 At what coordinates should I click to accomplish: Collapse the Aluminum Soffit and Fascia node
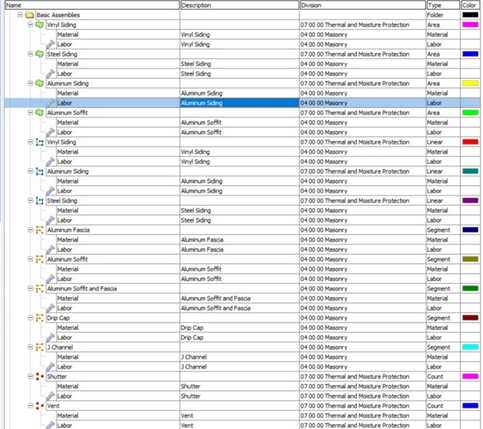tap(30, 289)
